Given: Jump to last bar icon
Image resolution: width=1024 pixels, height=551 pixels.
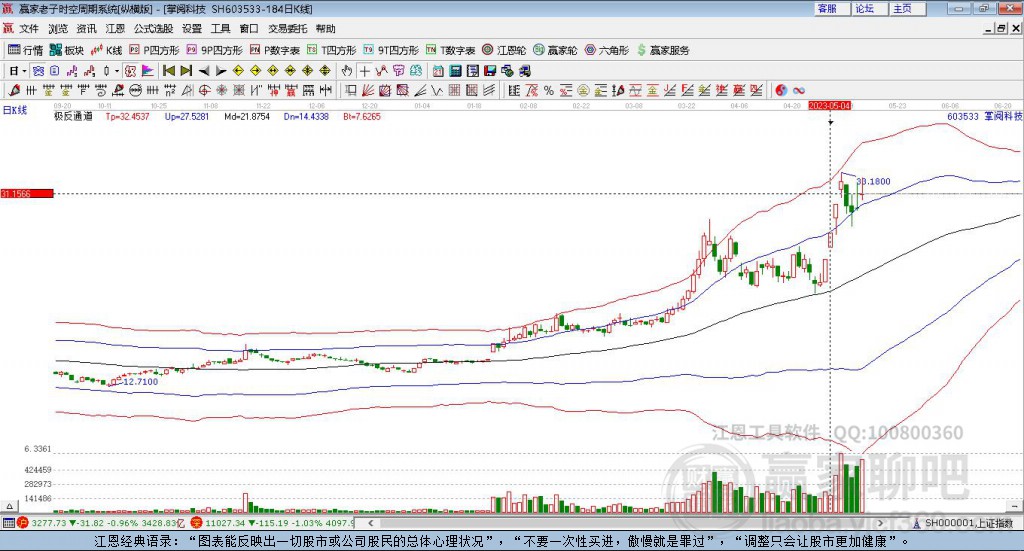Looking at the screenshot, I should (x=186, y=71).
